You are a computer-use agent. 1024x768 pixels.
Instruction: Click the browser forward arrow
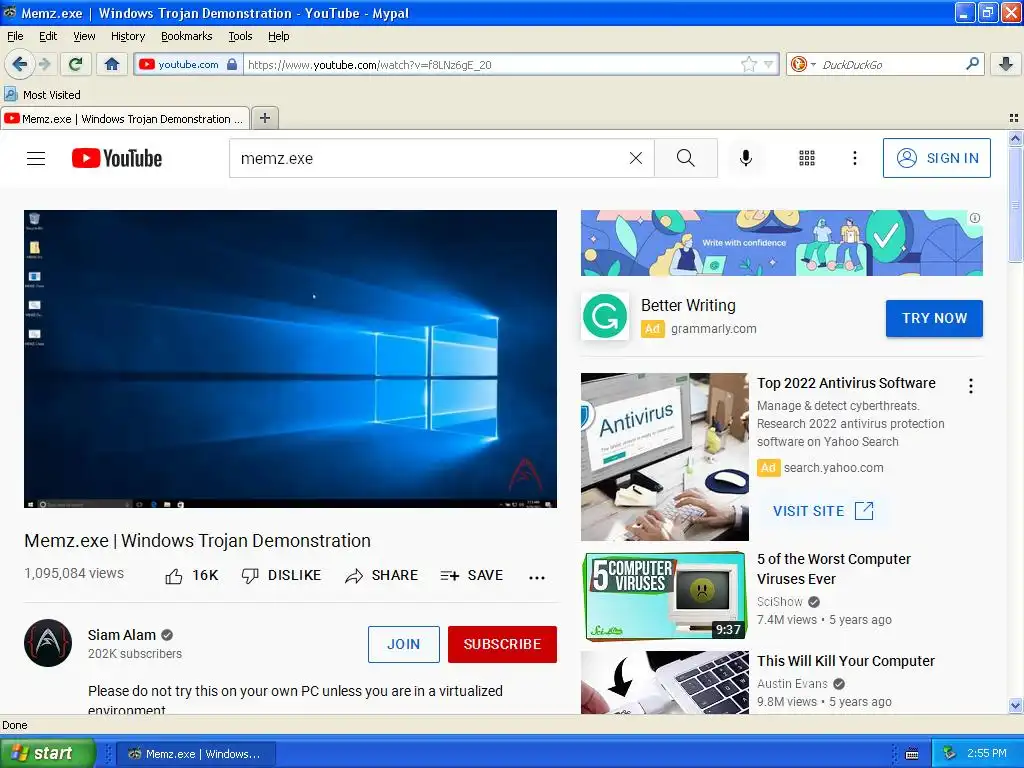(44, 64)
